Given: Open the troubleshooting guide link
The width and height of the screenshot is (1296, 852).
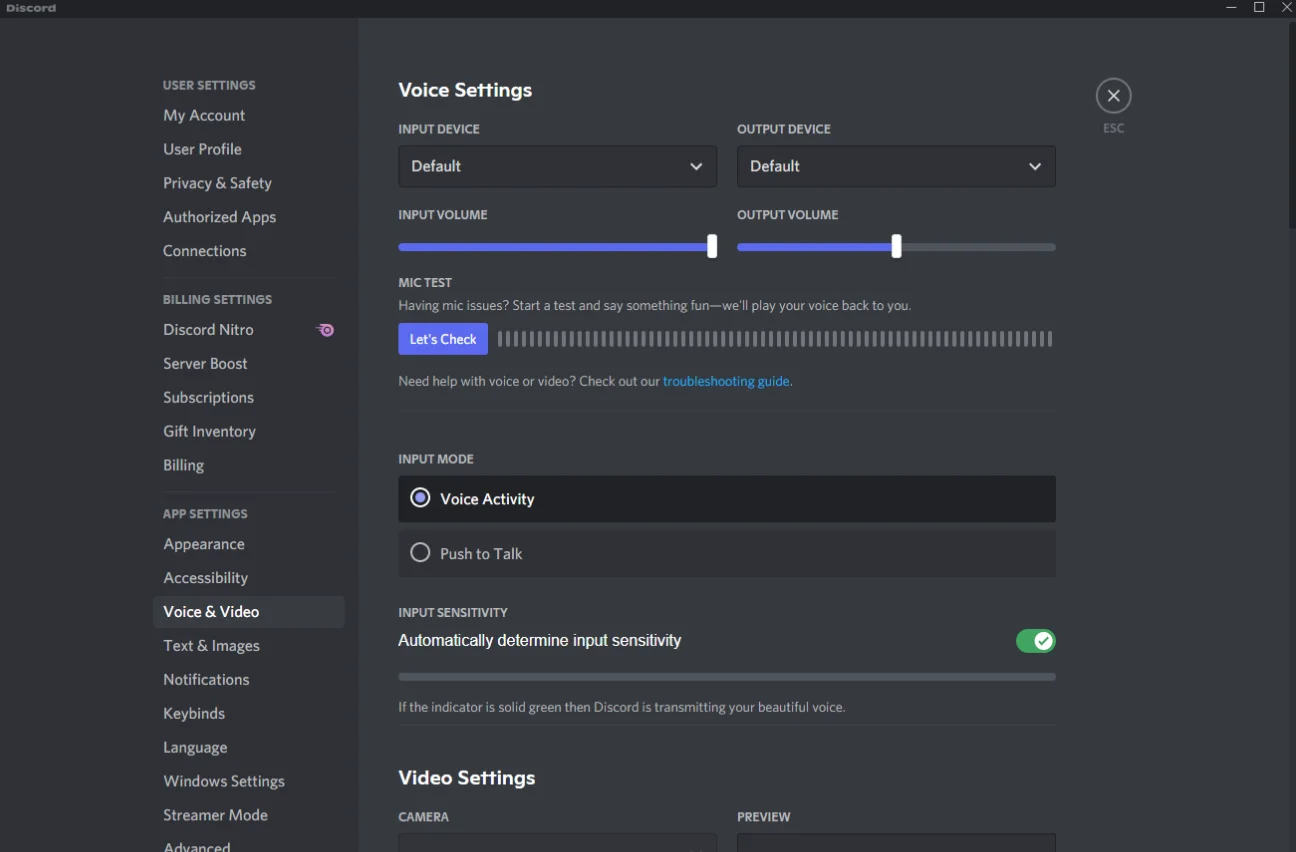Looking at the screenshot, I should pos(726,381).
